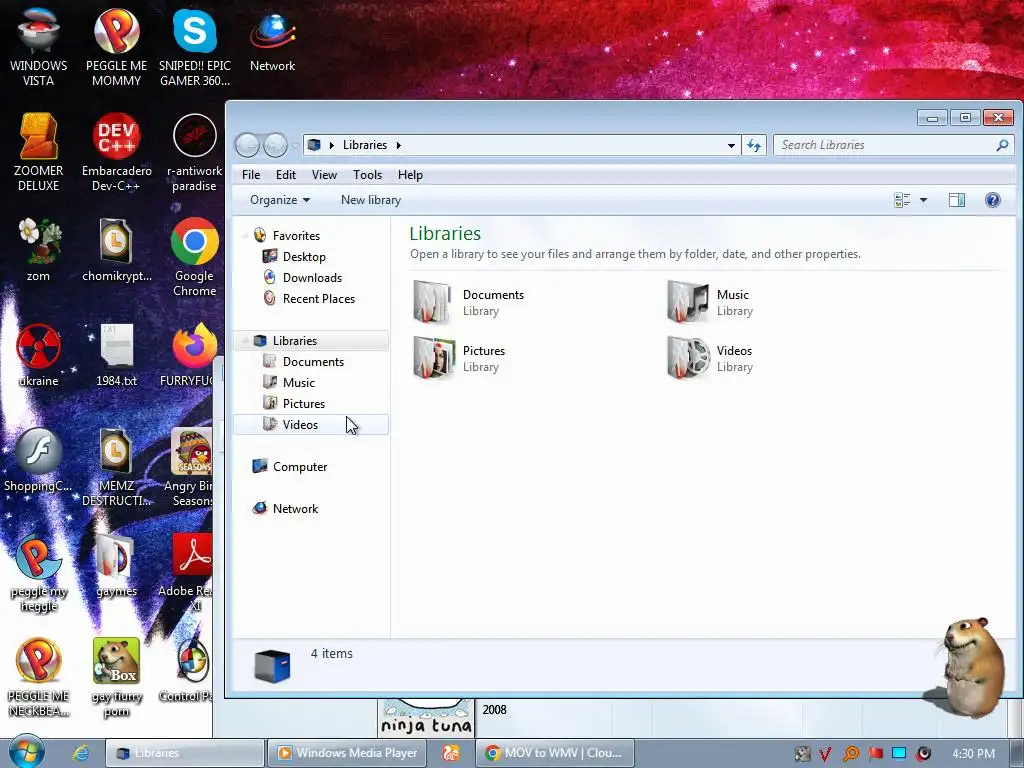
Task: Open chomikrypt... desktop icon
Action: click(x=116, y=249)
